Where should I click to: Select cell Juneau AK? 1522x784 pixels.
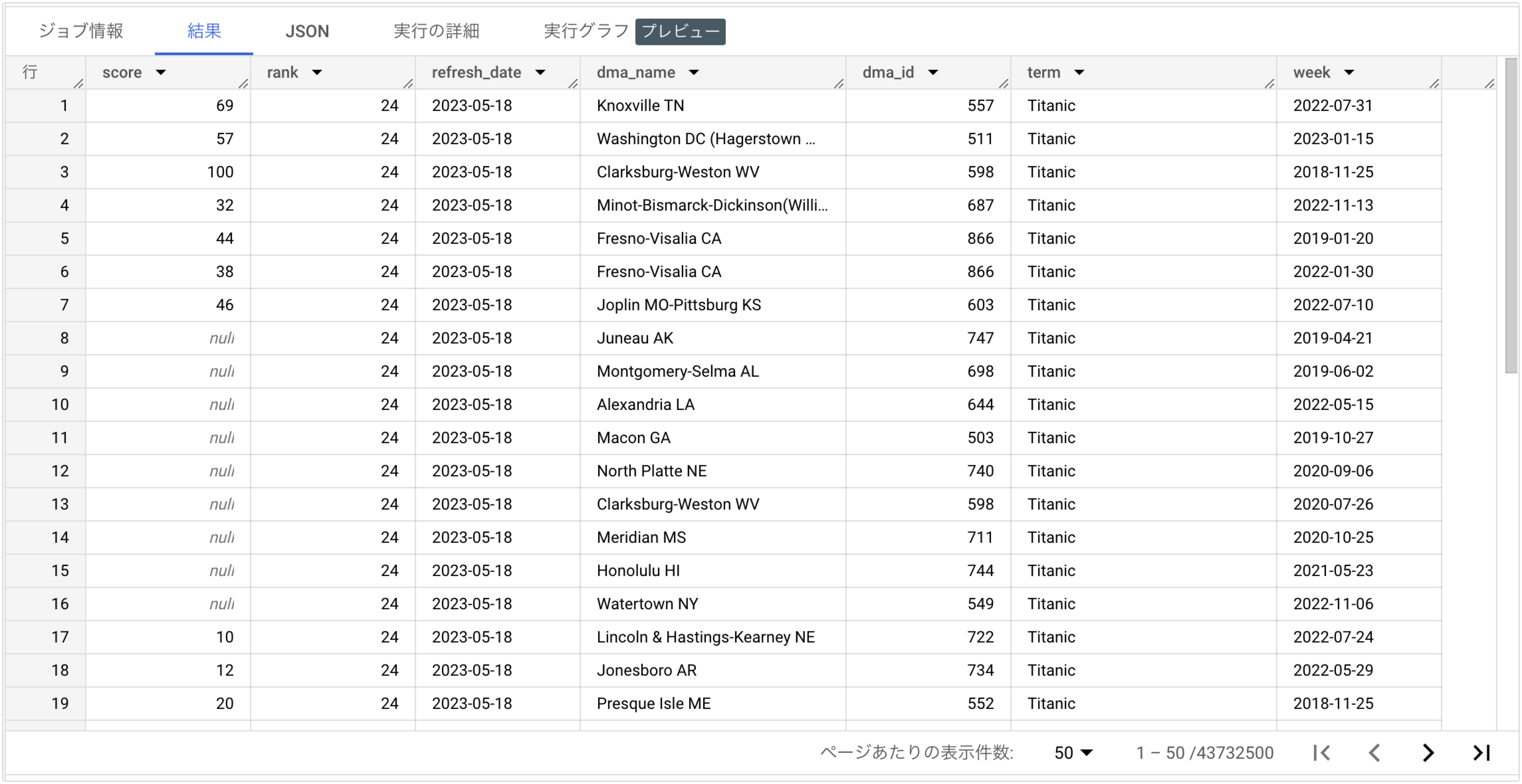[712, 338]
